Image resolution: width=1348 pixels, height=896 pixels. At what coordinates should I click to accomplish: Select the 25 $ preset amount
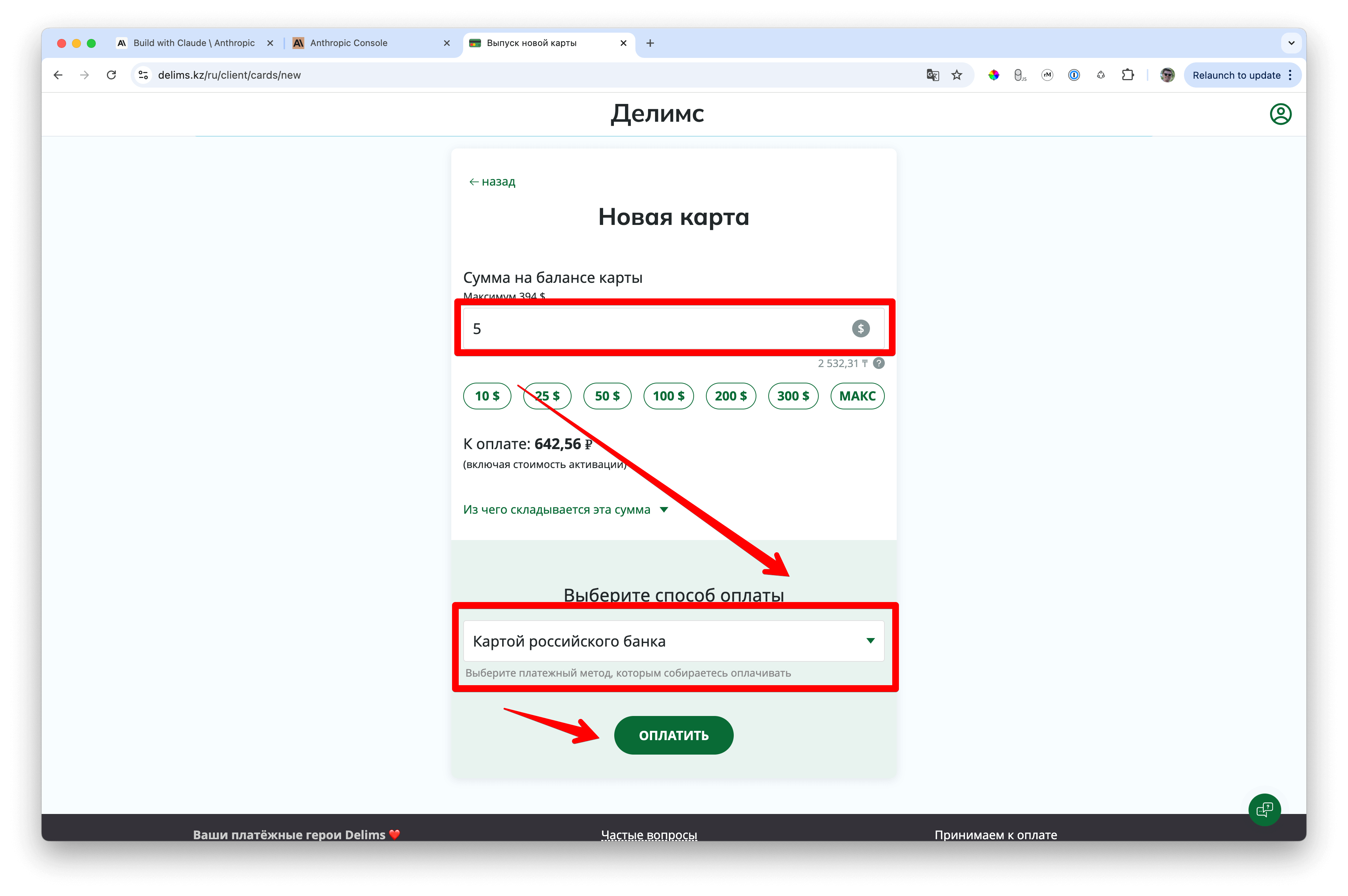click(x=547, y=396)
